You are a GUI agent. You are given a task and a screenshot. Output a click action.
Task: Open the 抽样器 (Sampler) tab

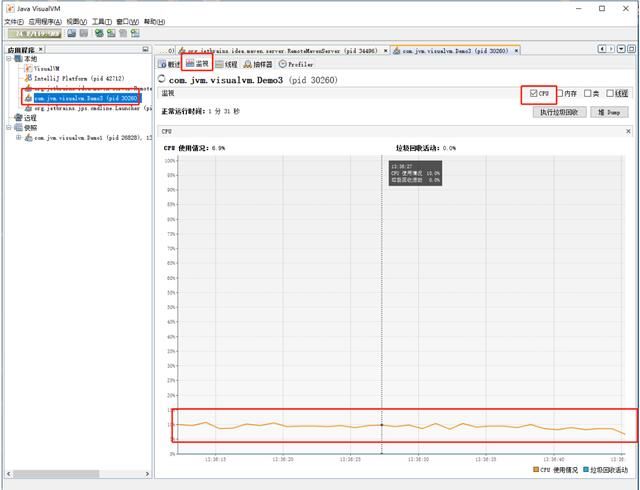258,64
